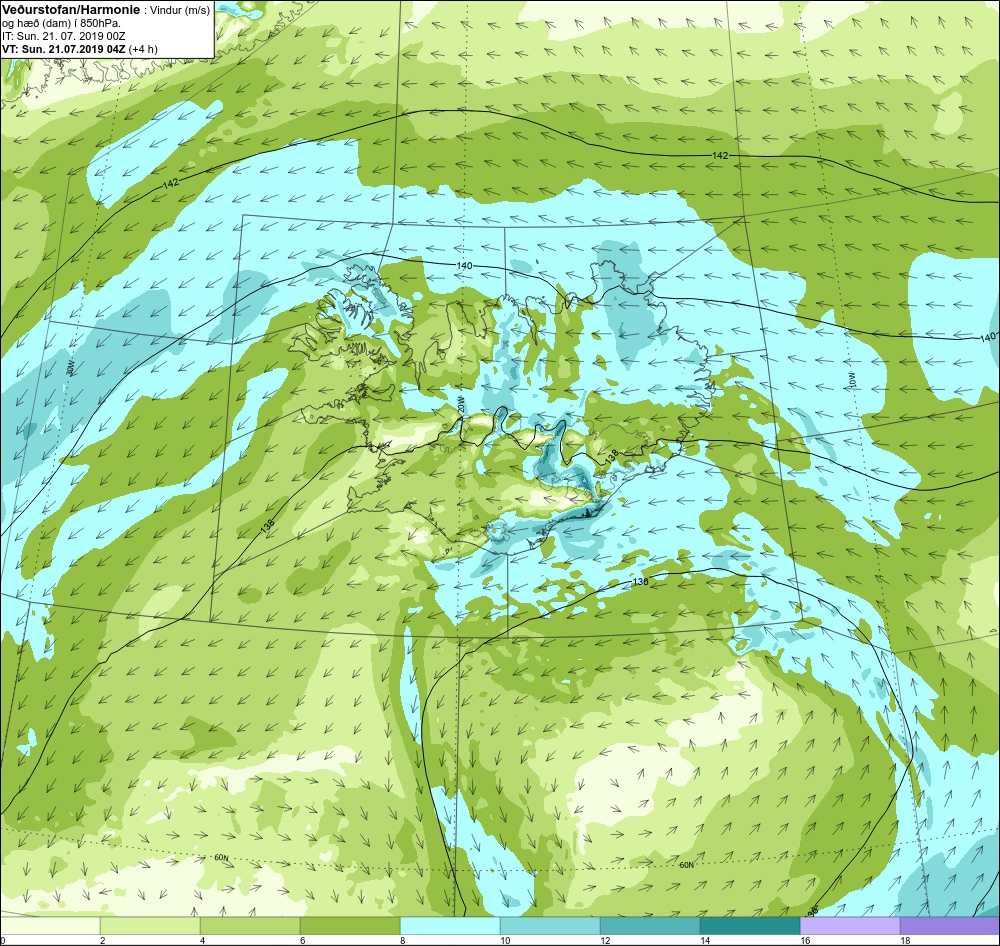Click the legend tick label '14'
This screenshot has width=1000, height=946.
pyautogui.click(x=705, y=940)
